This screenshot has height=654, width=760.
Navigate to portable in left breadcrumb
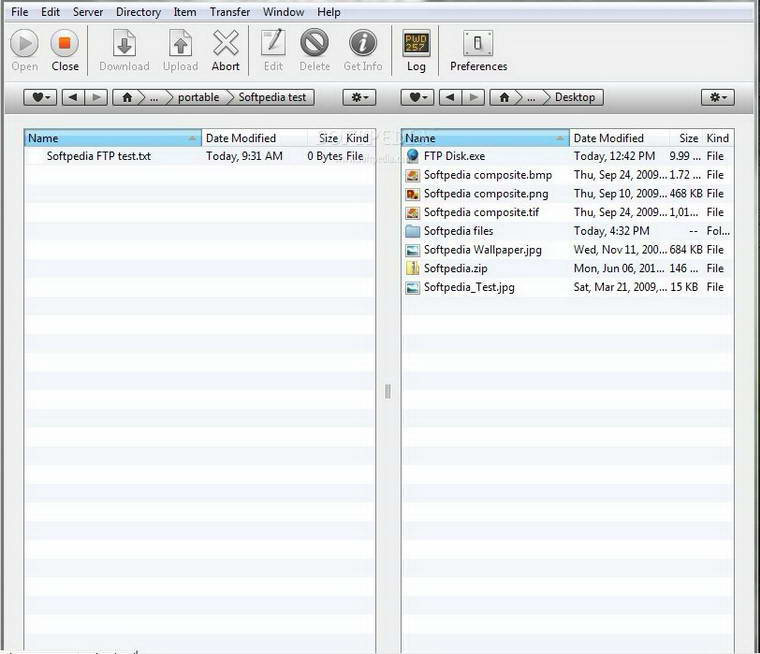pyautogui.click(x=198, y=97)
